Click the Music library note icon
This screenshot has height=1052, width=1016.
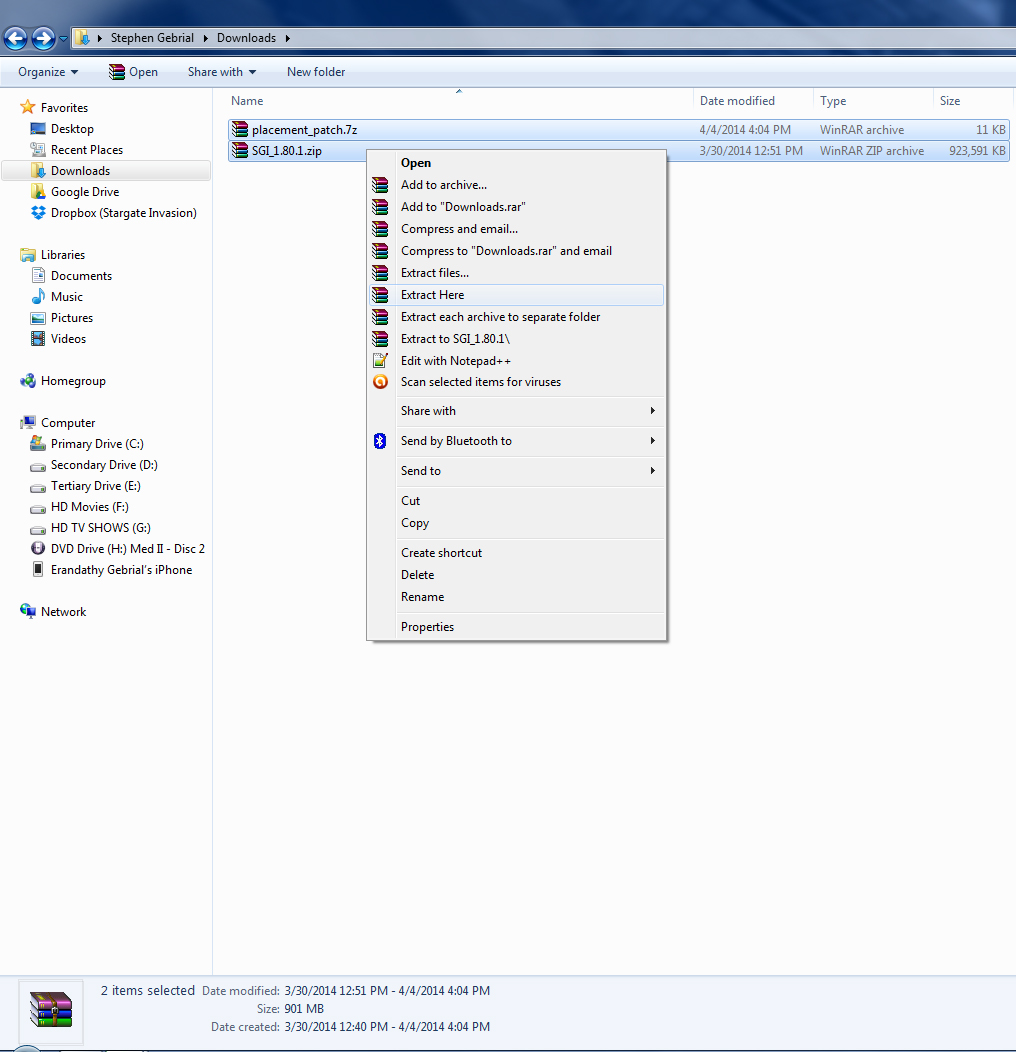click(x=38, y=296)
